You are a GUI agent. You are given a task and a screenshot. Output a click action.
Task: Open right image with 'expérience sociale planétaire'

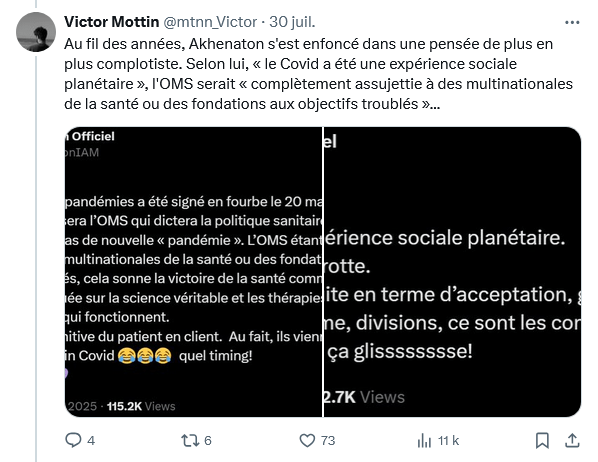click(x=452, y=272)
